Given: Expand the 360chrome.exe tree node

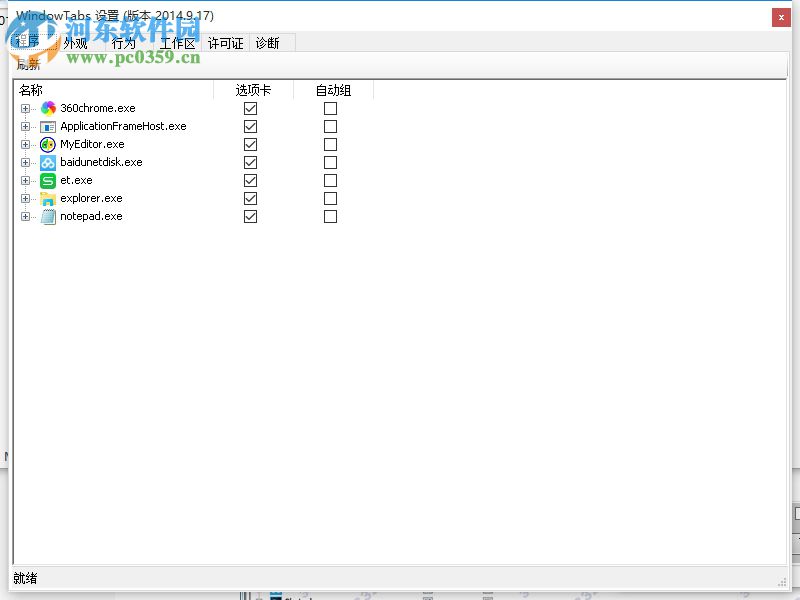Looking at the screenshot, I should (25, 108).
